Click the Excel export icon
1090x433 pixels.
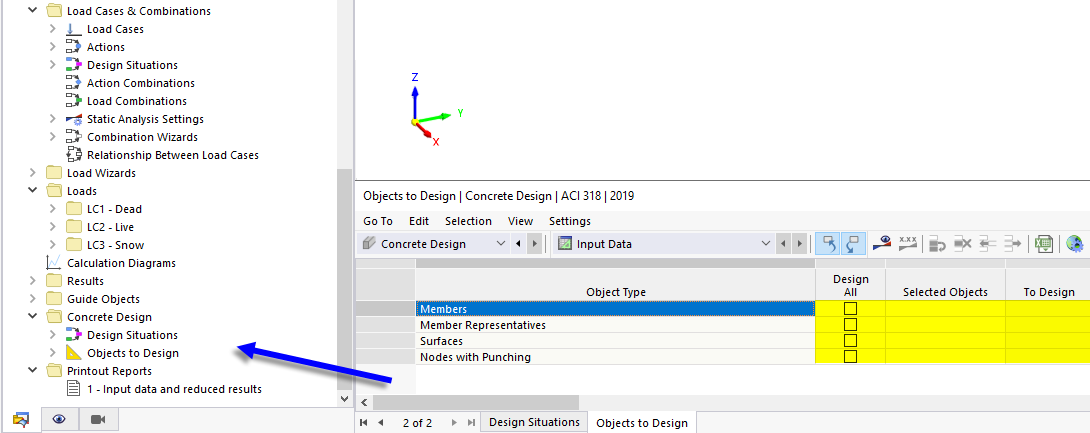point(1043,243)
